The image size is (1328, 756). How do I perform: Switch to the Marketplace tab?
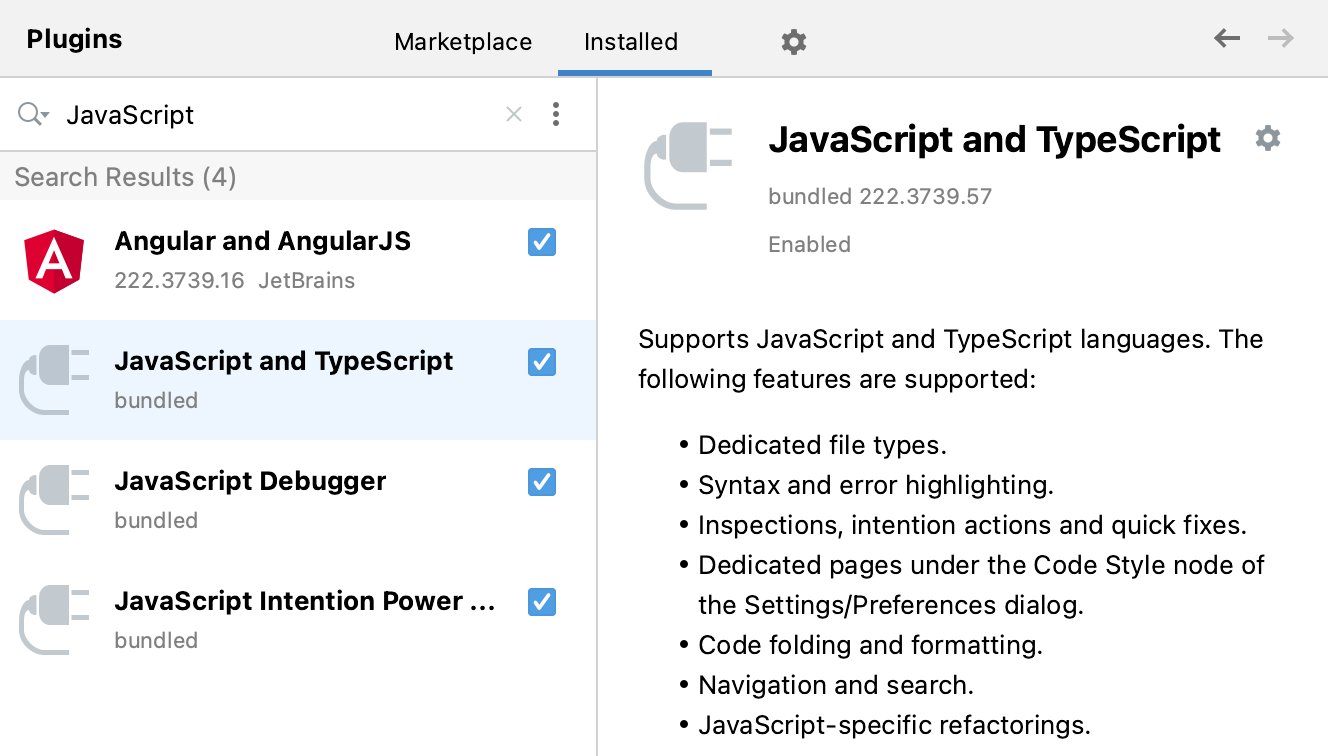click(x=463, y=42)
